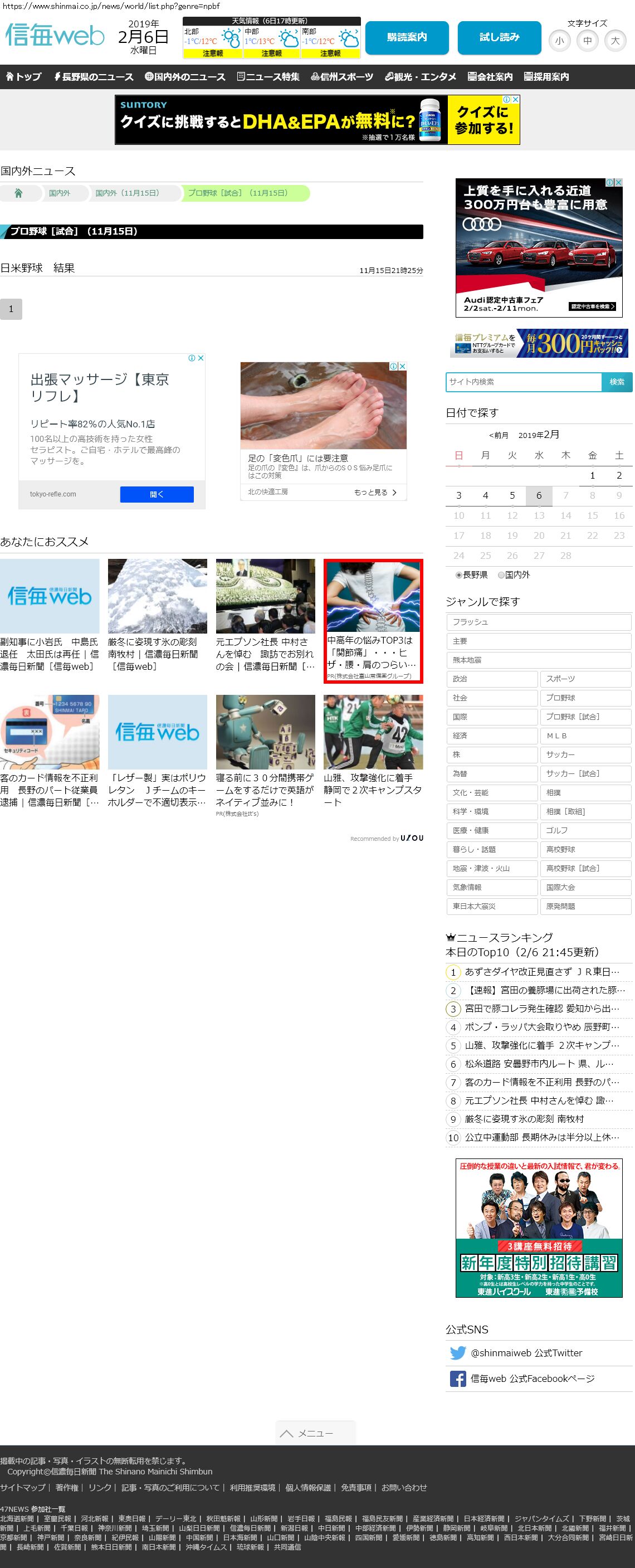The height and width of the screenshot is (1568, 635).
Task: Click the Twitter bird icon
Action: (x=457, y=1352)
